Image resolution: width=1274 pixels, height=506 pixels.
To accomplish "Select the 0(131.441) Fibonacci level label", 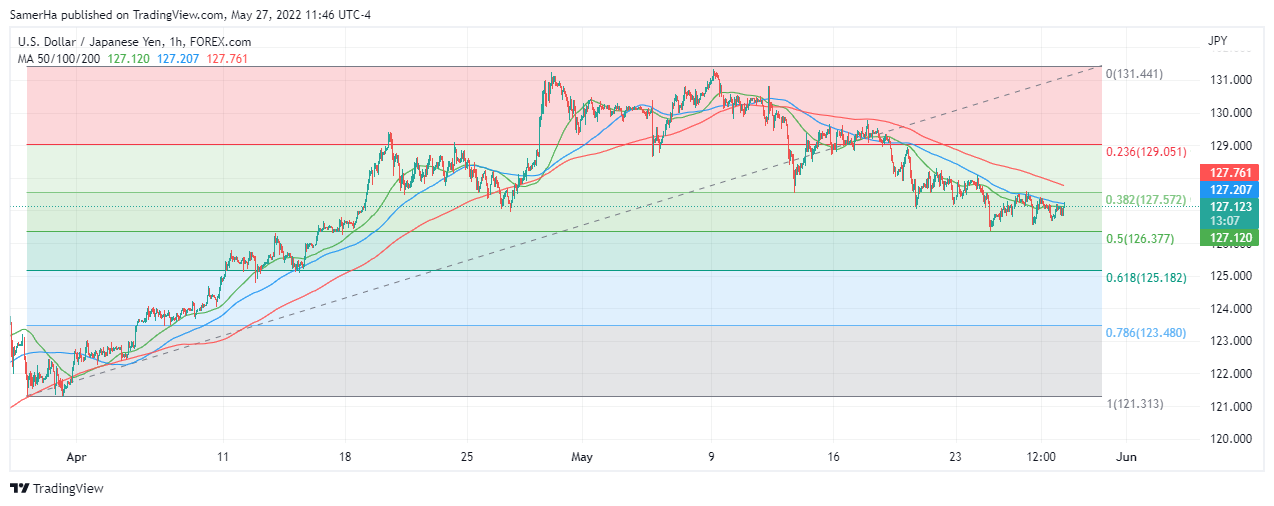I will coord(1134,74).
